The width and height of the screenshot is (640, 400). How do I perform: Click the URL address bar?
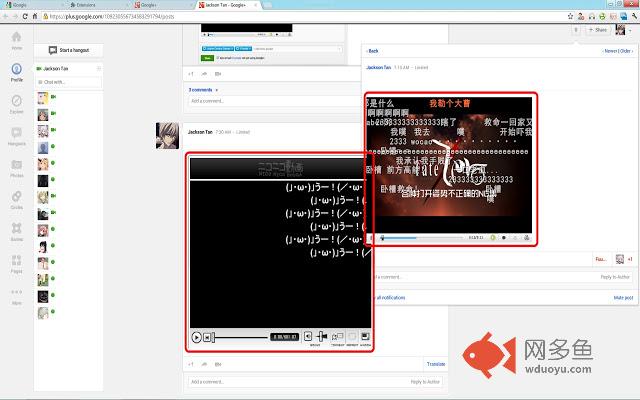tap(302, 16)
